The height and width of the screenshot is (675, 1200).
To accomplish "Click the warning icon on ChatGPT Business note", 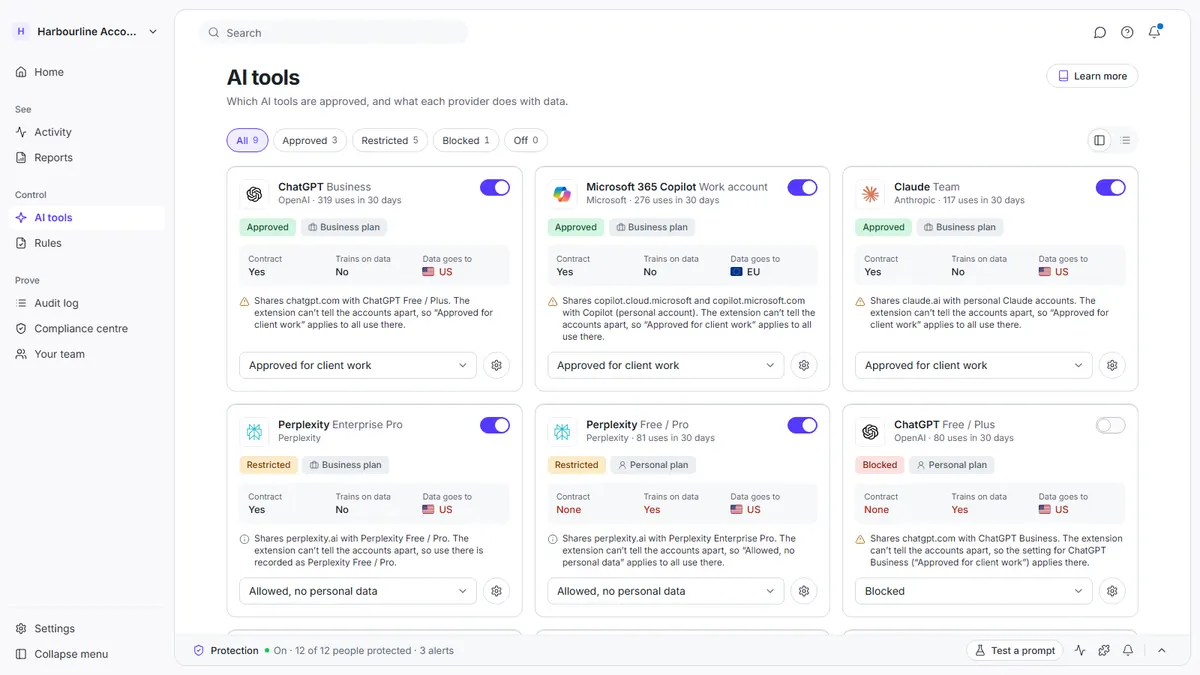I will (x=245, y=301).
